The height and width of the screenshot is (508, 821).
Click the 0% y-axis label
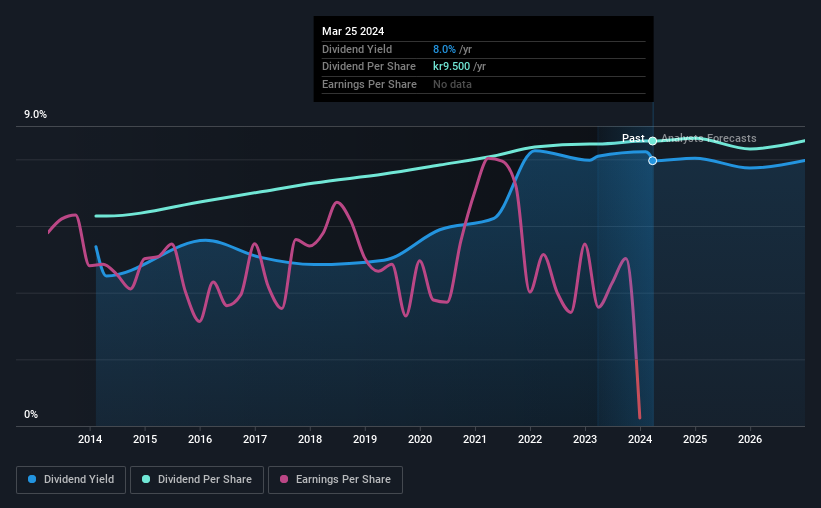pyautogui.click(x=31, y=414)
